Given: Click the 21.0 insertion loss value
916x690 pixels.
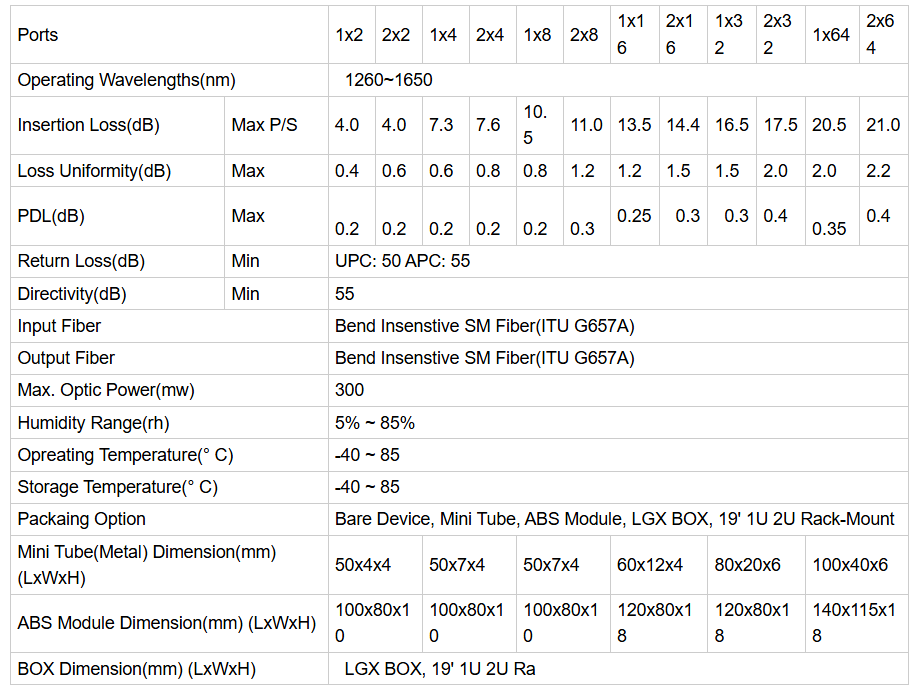Looking at the screenshot, I should tap(883, 125).
